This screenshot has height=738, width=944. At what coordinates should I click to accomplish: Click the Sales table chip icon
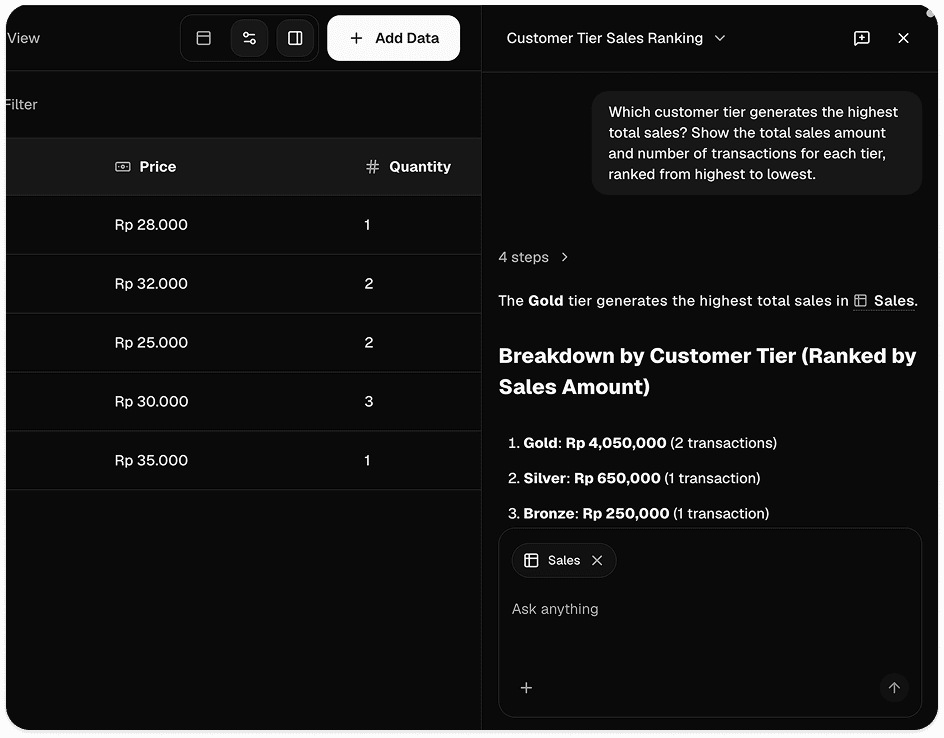pos(531,560)
